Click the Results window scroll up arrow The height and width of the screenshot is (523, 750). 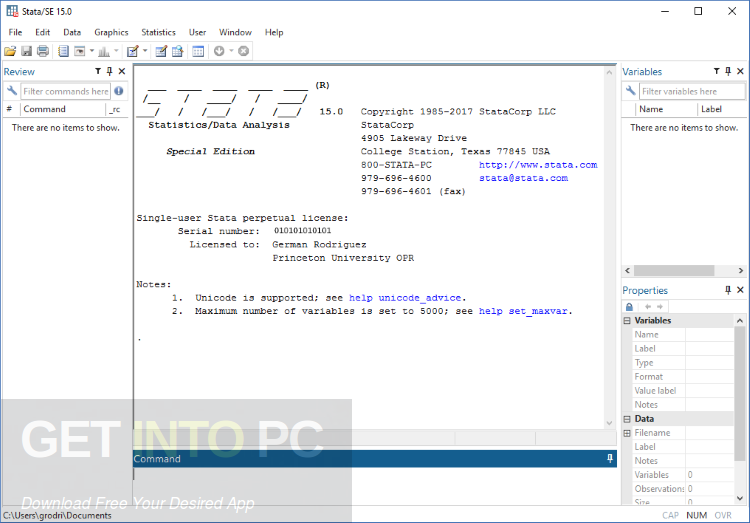[609, 72]
